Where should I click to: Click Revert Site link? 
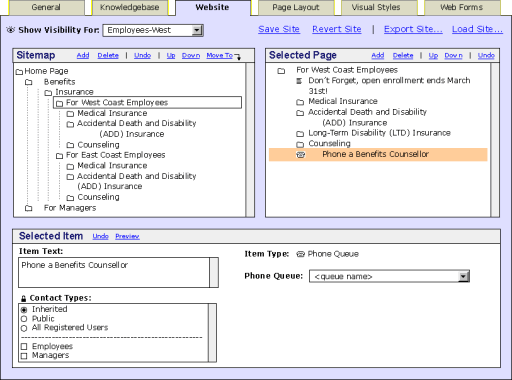337,29
